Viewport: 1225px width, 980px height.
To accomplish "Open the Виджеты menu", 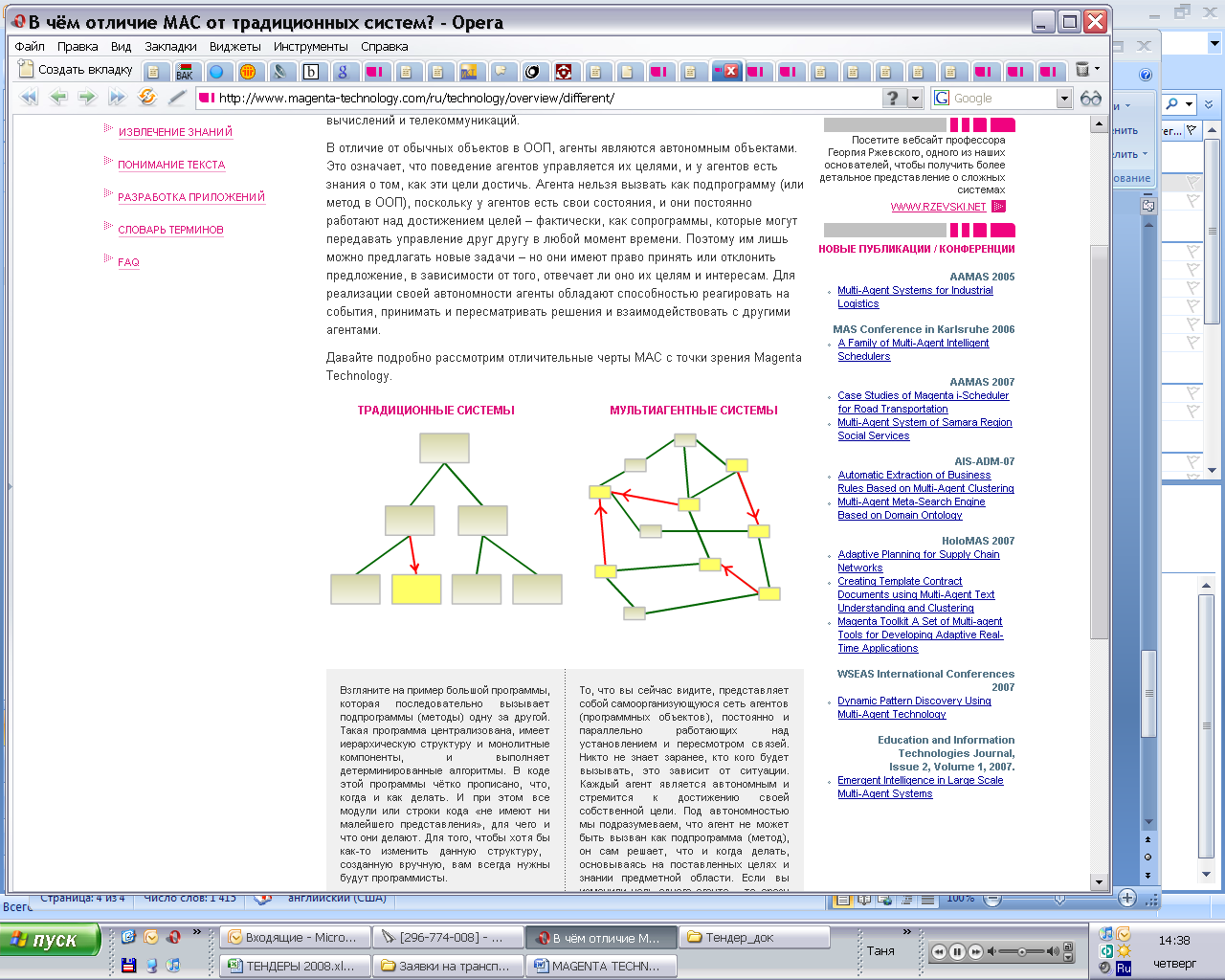I will (x=235, y=46).
